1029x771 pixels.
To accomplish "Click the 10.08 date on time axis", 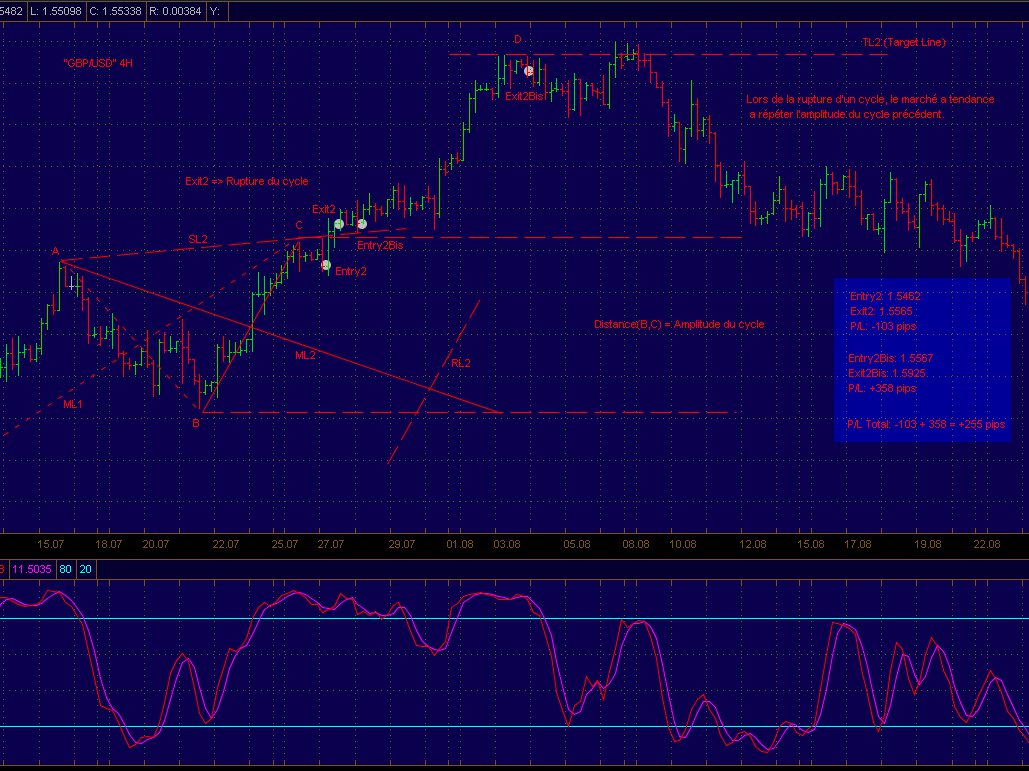I will (682, 544).
